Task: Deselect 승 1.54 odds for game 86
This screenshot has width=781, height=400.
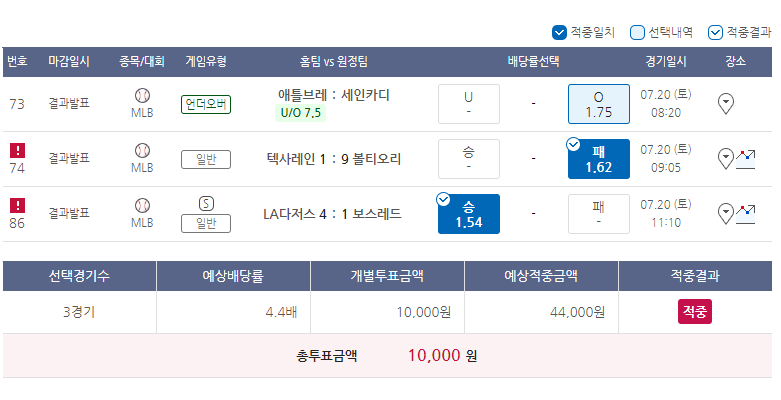Action: pyautogui.click(x=468, y=213)
